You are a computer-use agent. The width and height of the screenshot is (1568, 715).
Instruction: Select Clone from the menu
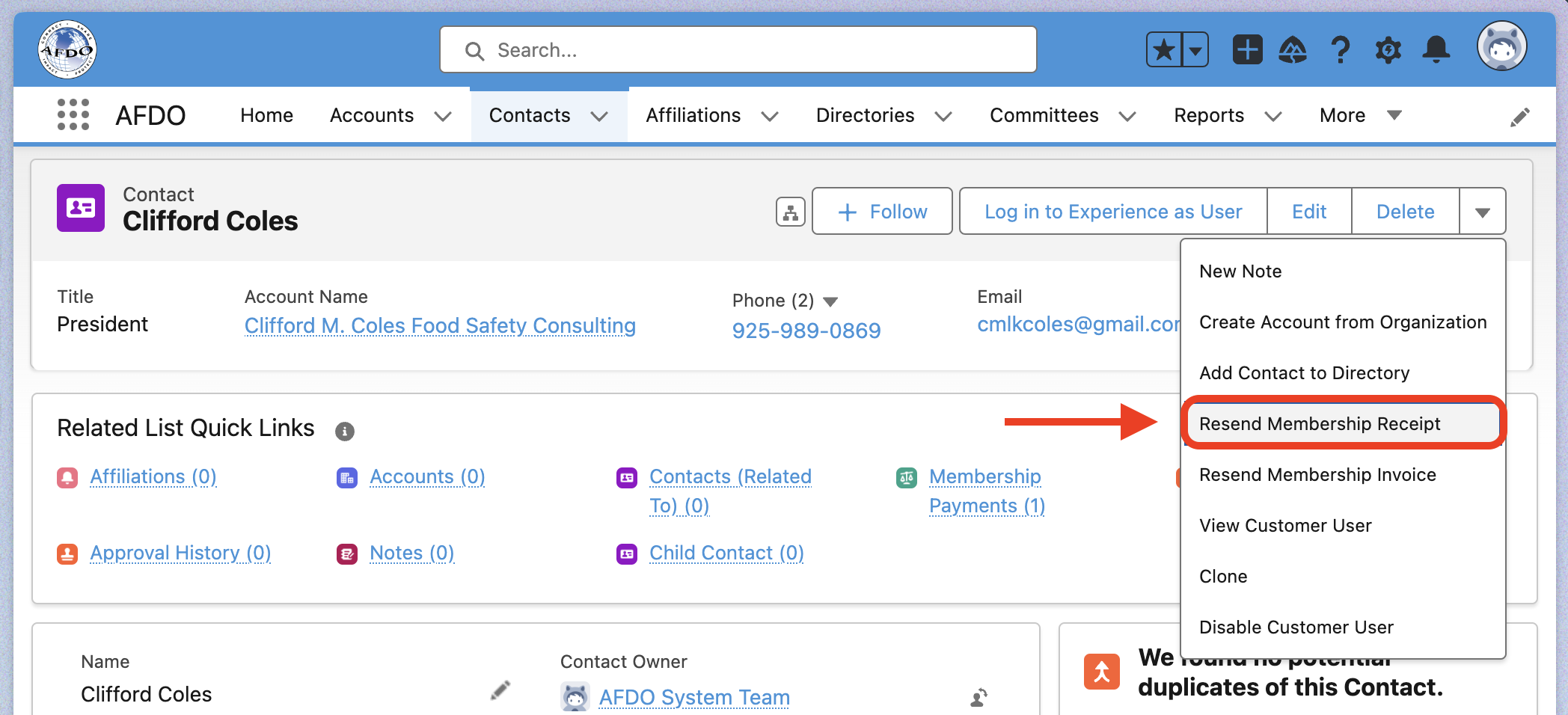click(x=1343, y=577)
